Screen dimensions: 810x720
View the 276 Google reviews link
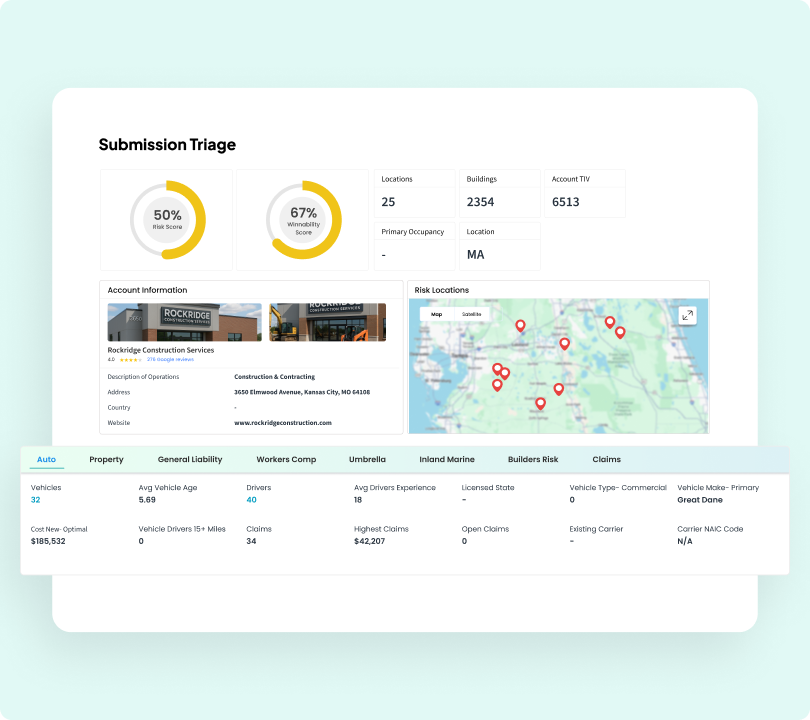[171, 359]
